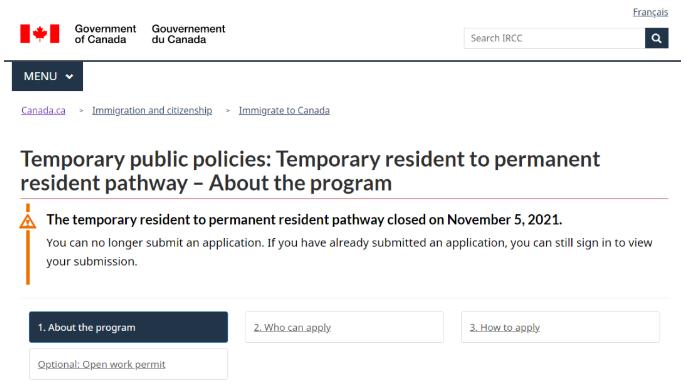Click the Gouvernement du Canada wordmark

(x=188, y=34)
